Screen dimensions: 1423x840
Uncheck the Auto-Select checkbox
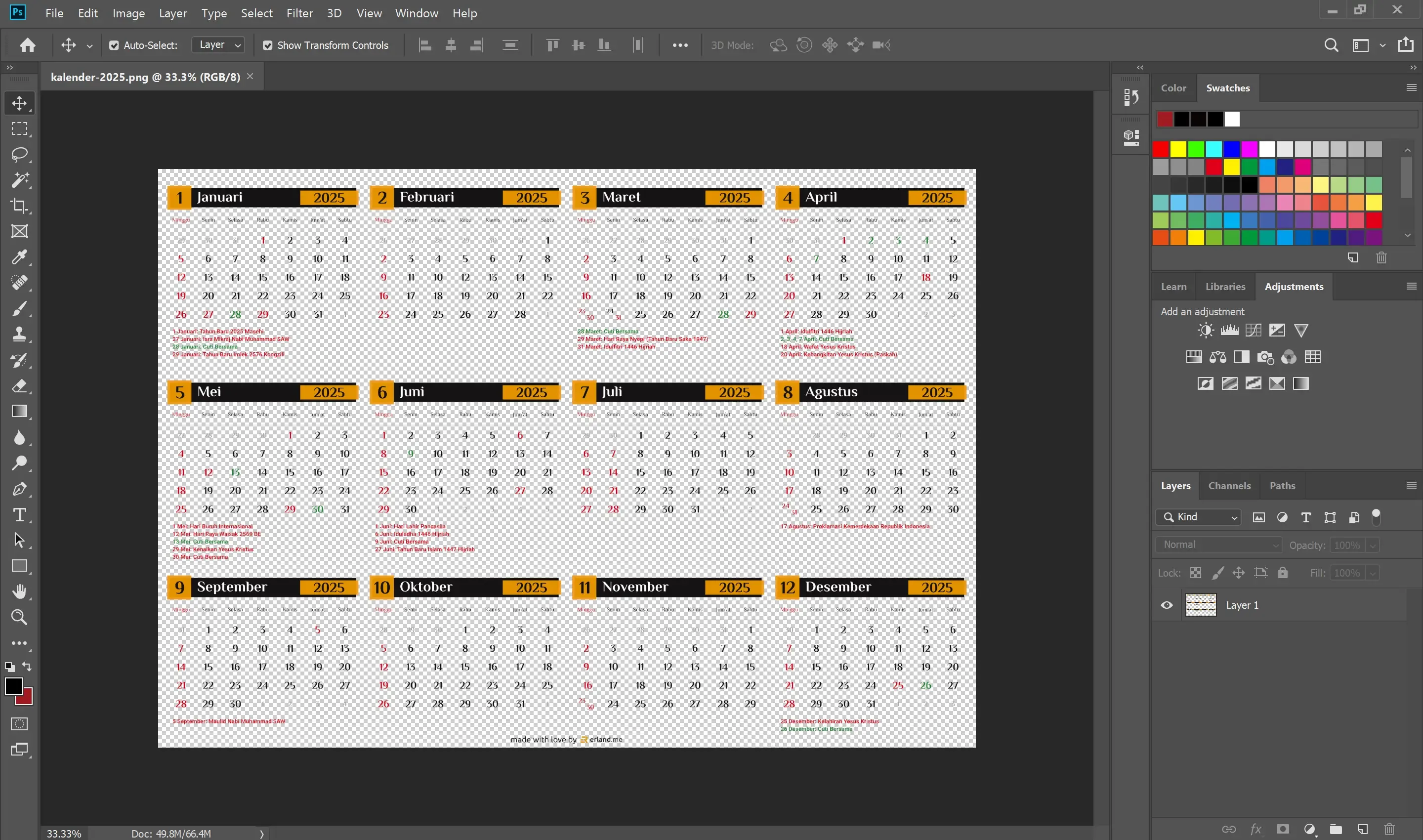click(x=114, y=45)
